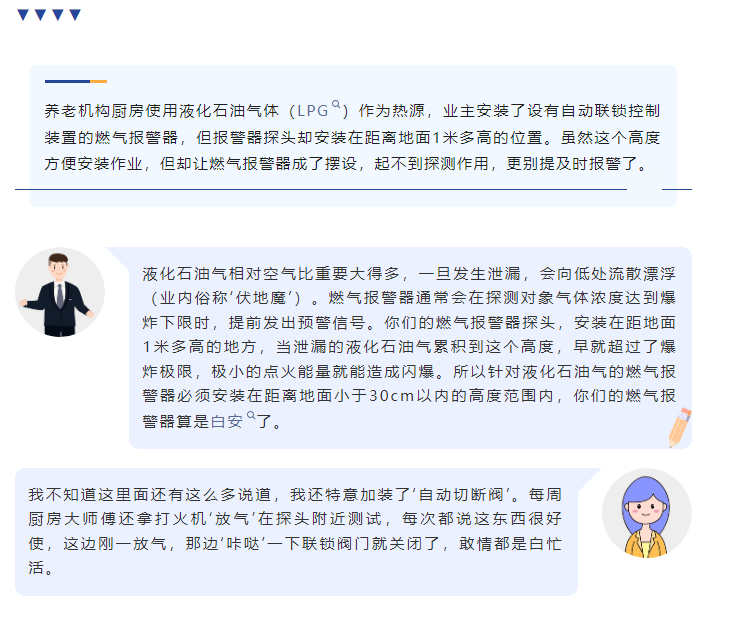This screenshot has width=735, height=627.
Task: Open the 白安 highlighted search term
Action: [x=227, y=422]
